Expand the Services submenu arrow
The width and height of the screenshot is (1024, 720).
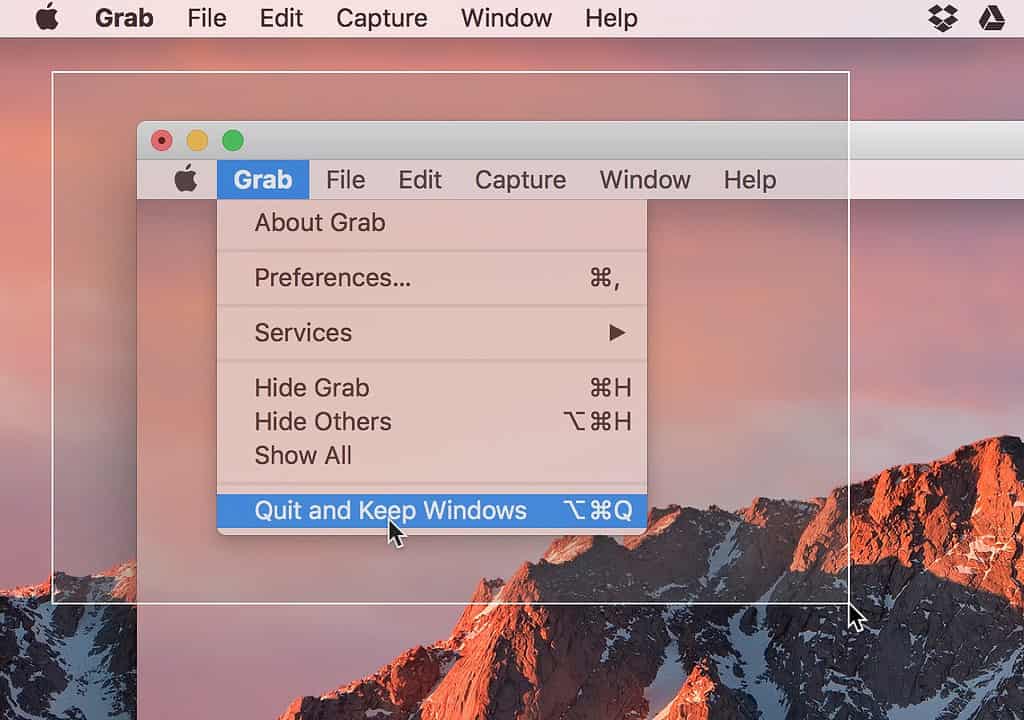click(617, 333)
